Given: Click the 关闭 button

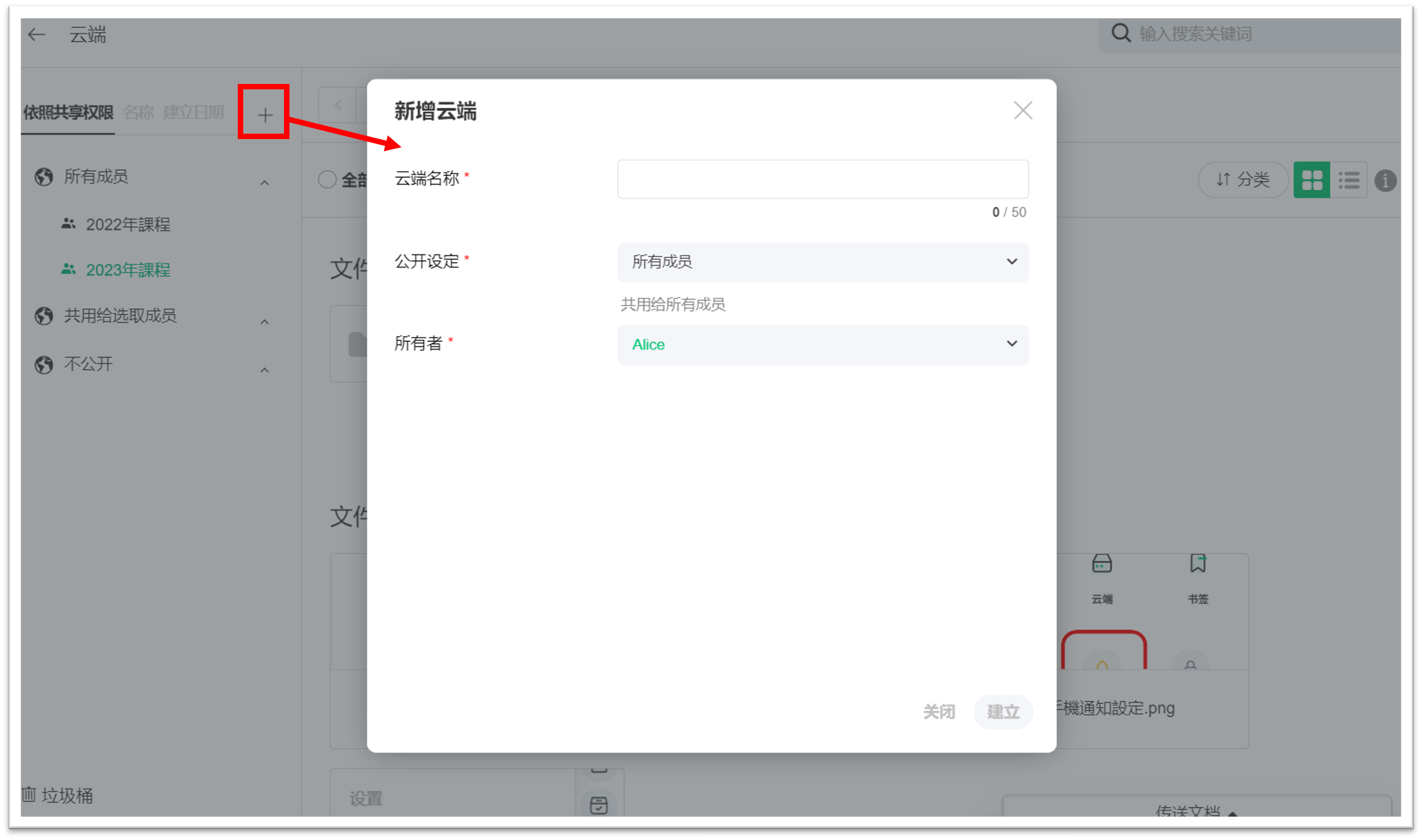Looking at the screenshot, I should [939, 711].
